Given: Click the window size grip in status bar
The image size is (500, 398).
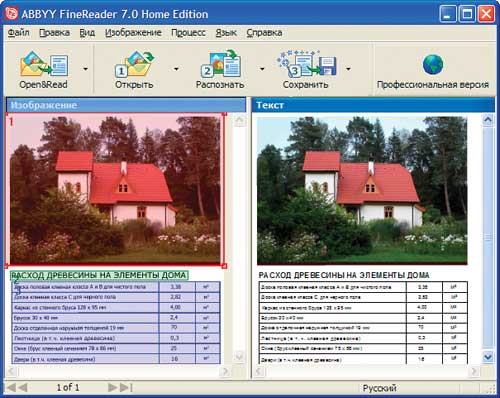Looking at the screenshot, I should 491,389.
